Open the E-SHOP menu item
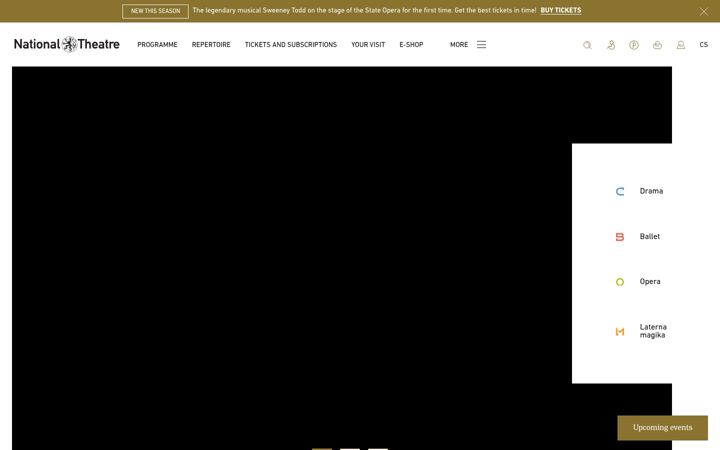The image size is (720, 450). click(411, 45)
